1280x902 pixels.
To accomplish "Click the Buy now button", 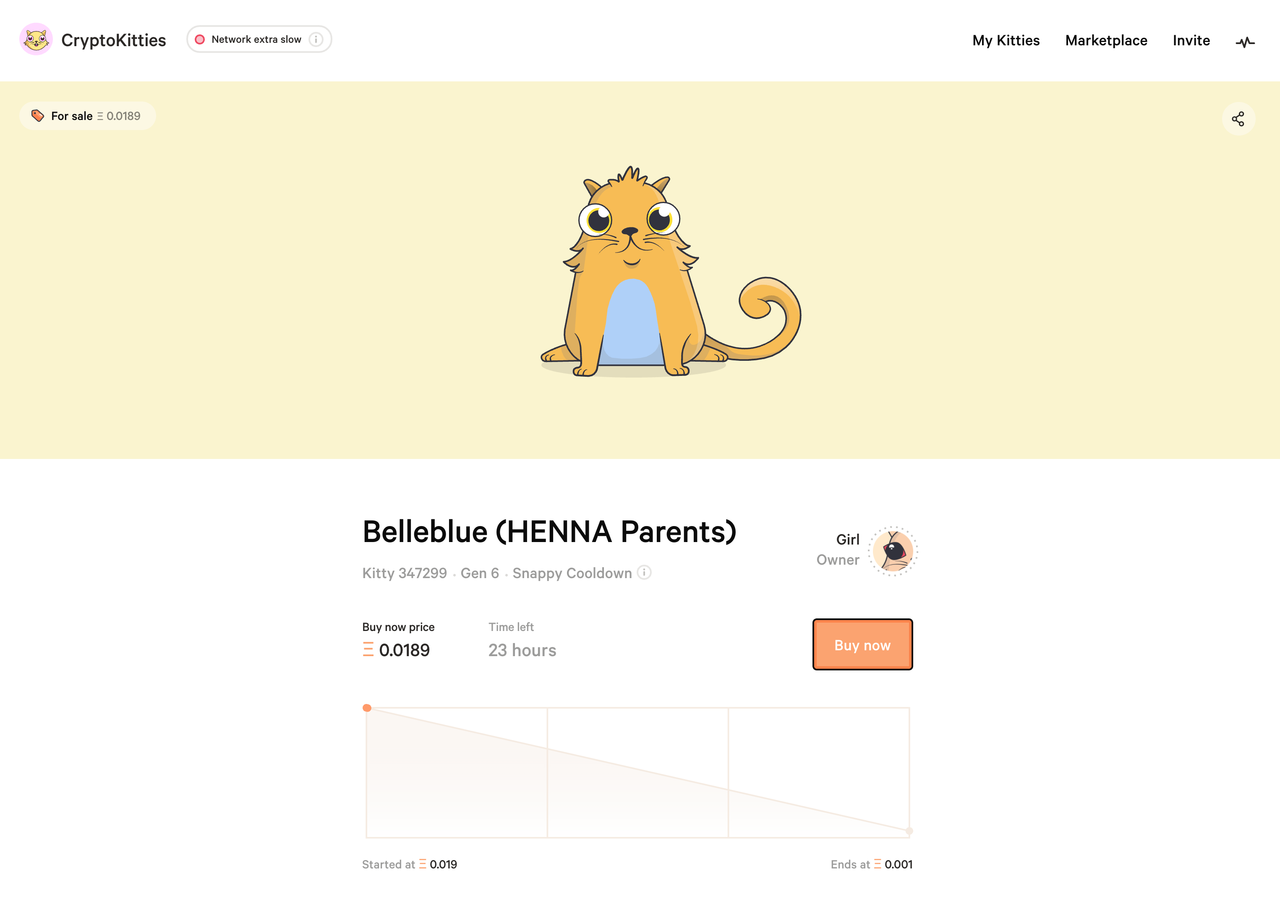I will pyautogui.click(x=862, y=645).
